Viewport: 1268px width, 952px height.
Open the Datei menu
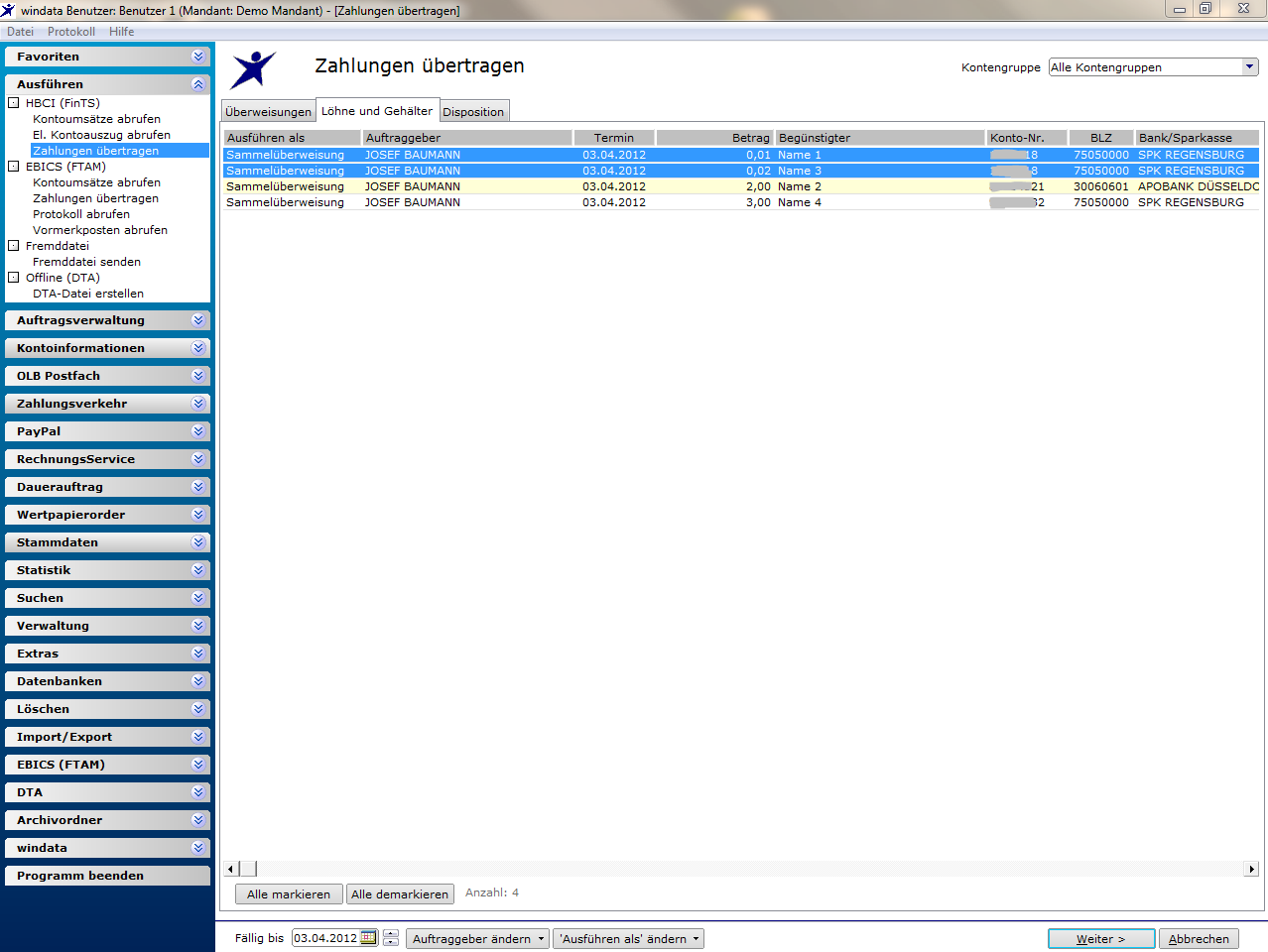click(x=20, y=32)
